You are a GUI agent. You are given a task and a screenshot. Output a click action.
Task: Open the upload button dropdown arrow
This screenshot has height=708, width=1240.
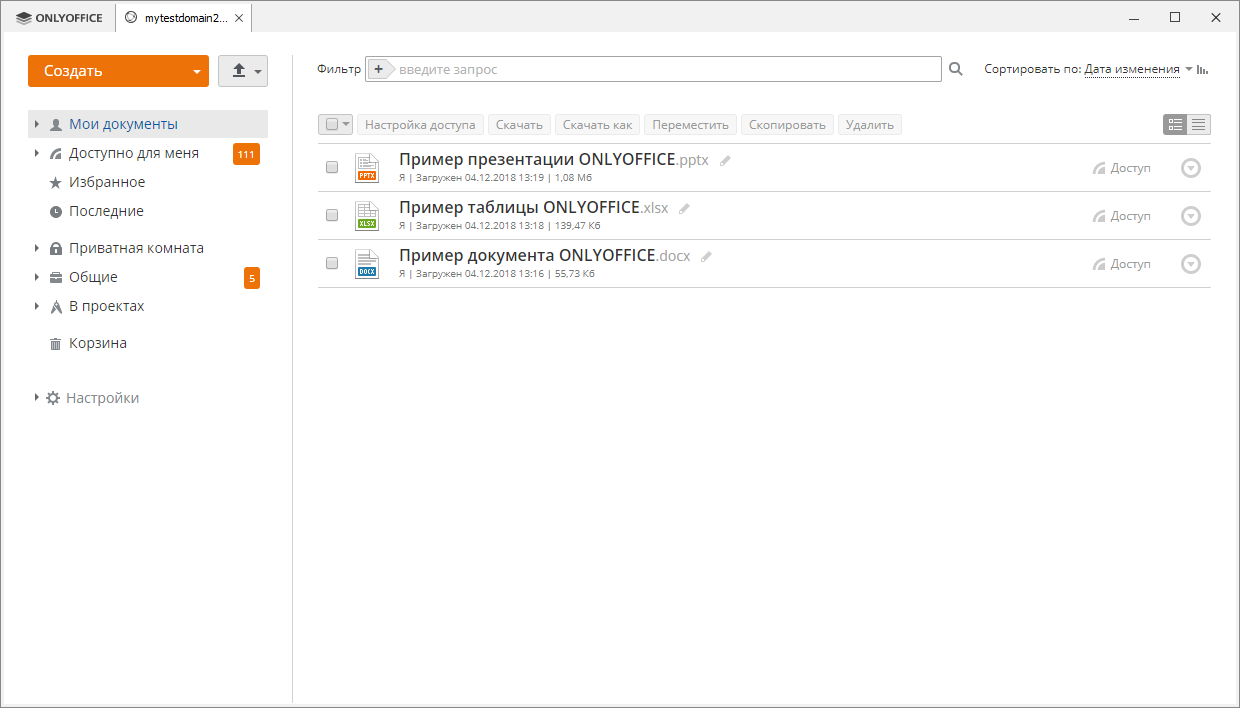tap(258, 72)
